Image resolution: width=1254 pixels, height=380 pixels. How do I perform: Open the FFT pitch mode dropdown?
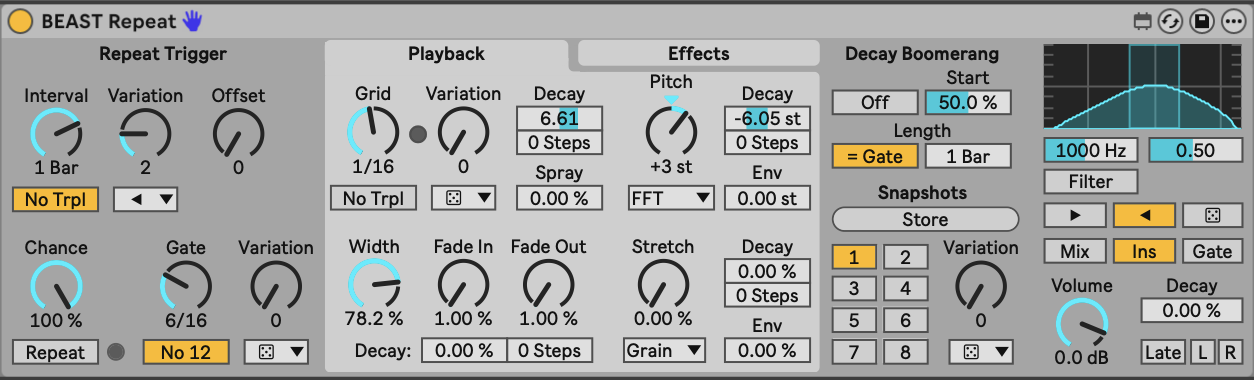click(671, 198)
